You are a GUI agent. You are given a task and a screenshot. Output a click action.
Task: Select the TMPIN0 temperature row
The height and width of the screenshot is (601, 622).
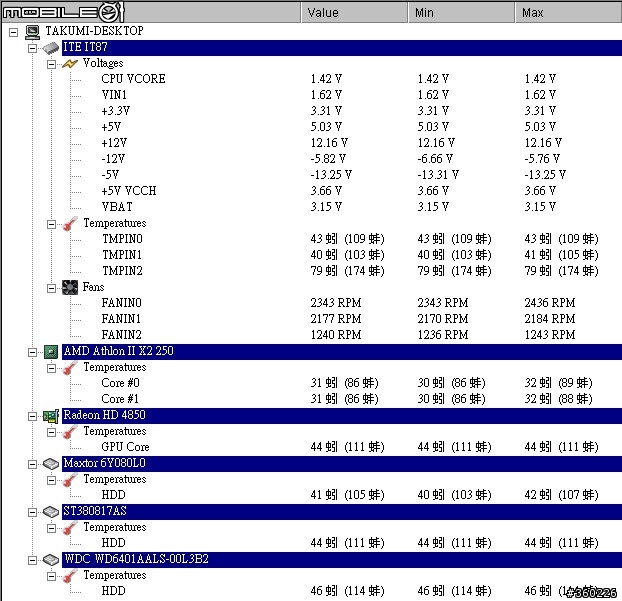(x=122, y=239)
